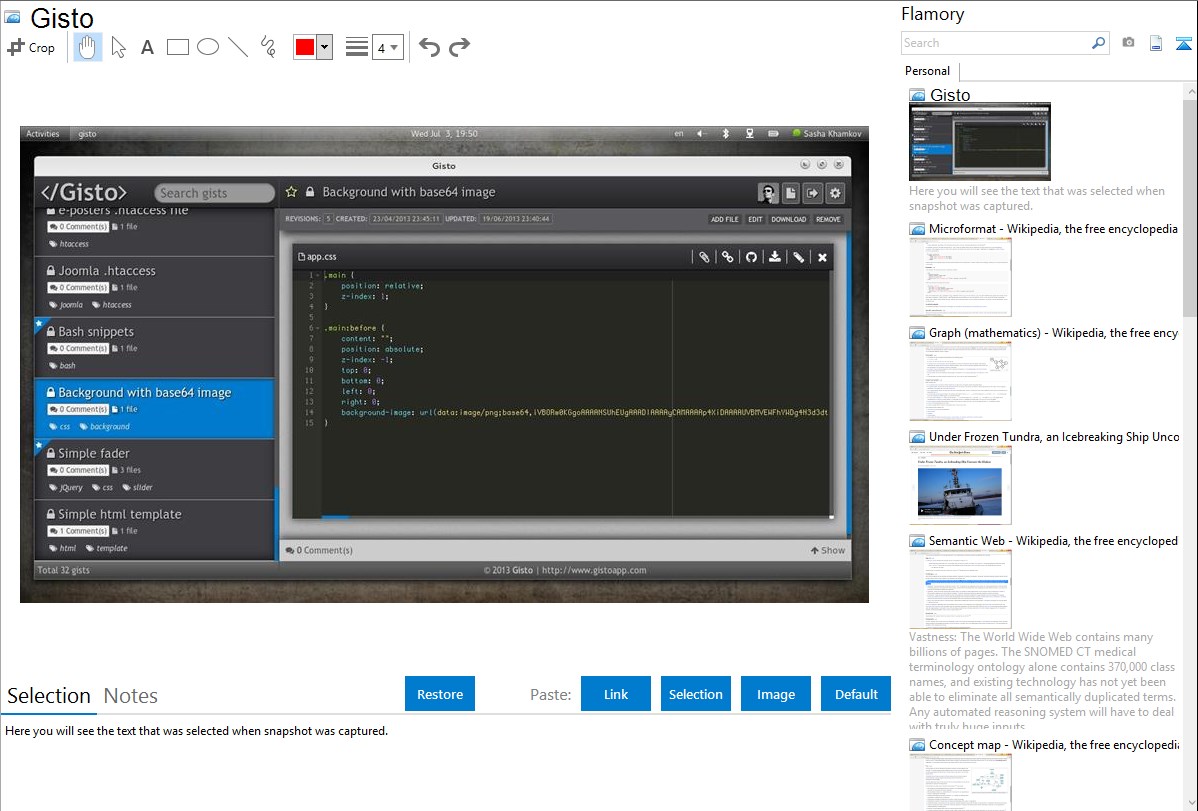Switch to the Notes tab
The height and width of the screenshot is (811, 1198).
131,696
